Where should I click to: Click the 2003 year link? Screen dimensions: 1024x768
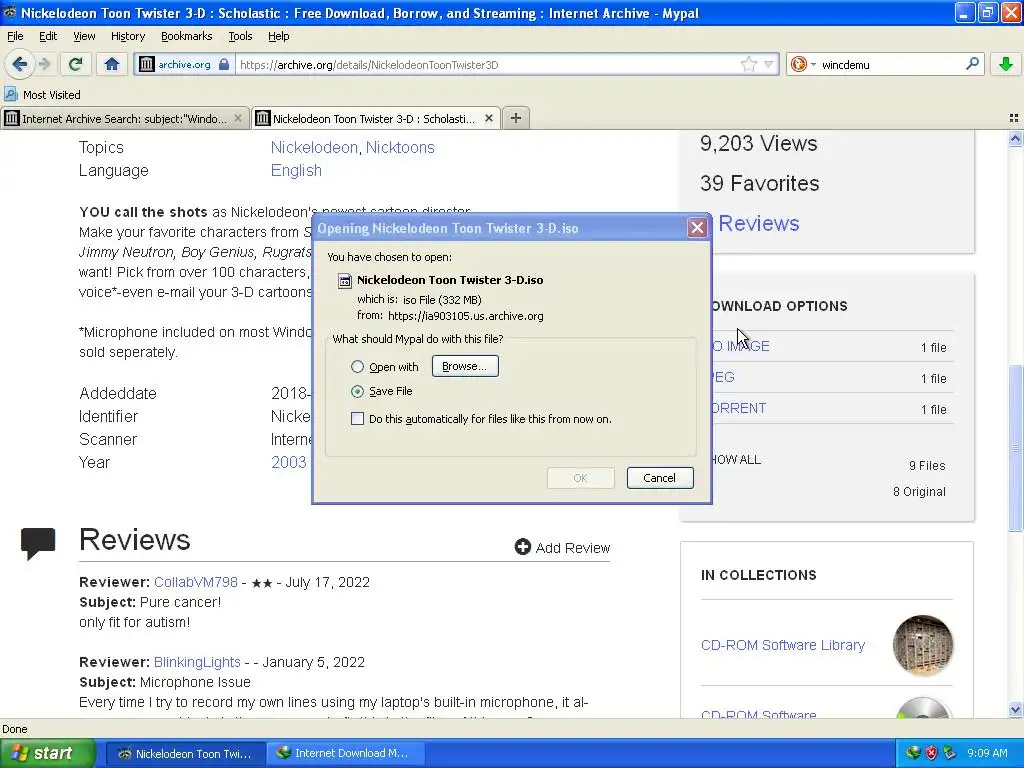[289, 462]
